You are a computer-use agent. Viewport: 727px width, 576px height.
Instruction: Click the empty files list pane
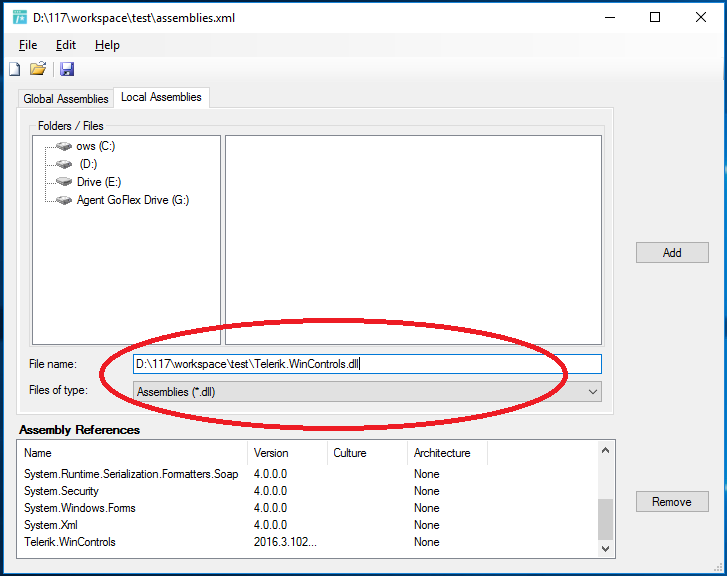point(414,240)
